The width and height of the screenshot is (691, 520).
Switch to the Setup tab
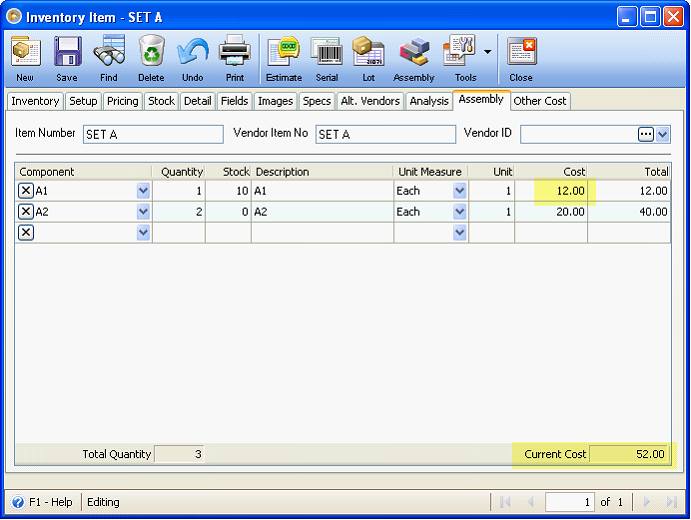point(83,101)
